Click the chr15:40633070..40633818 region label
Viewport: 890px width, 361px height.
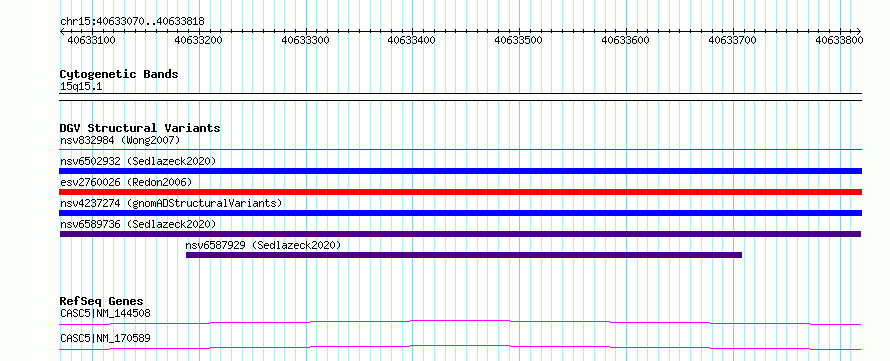tap(132, 22)
